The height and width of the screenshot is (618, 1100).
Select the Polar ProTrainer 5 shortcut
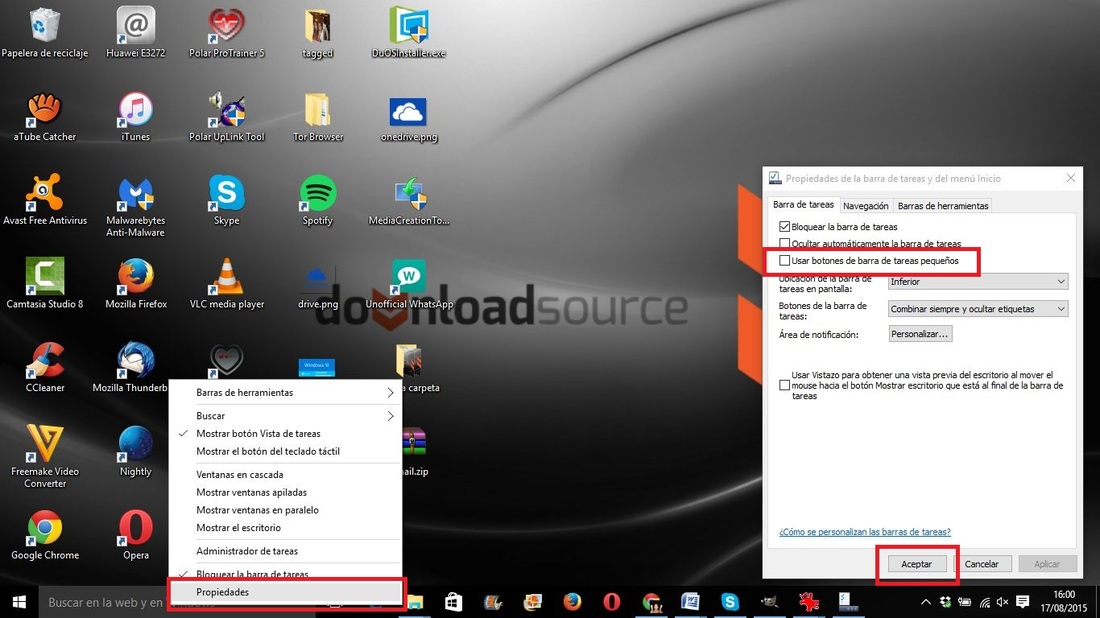coord(227,32)
